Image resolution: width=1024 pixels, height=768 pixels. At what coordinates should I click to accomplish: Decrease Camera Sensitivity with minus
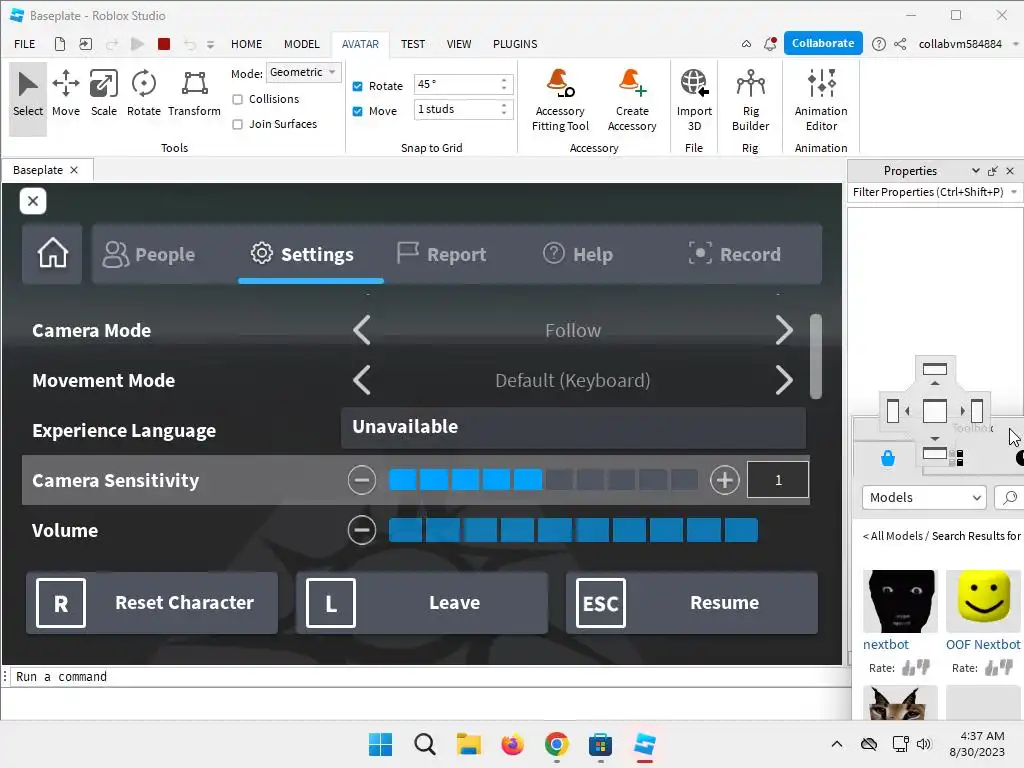pos(362,480)
